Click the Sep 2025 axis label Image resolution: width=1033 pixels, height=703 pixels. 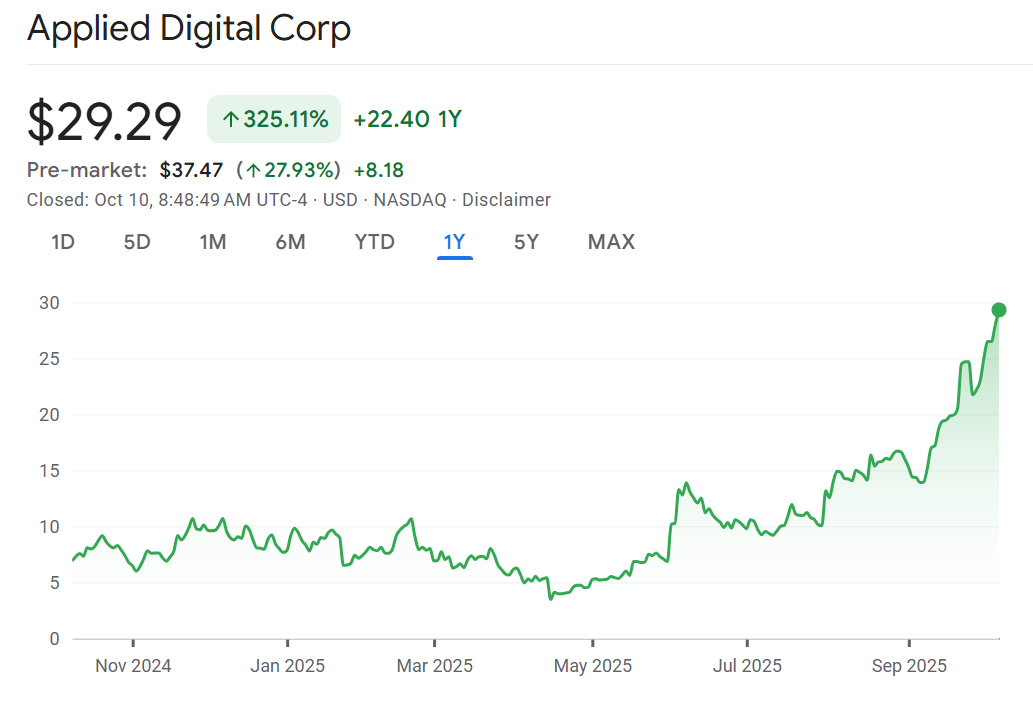908,665
